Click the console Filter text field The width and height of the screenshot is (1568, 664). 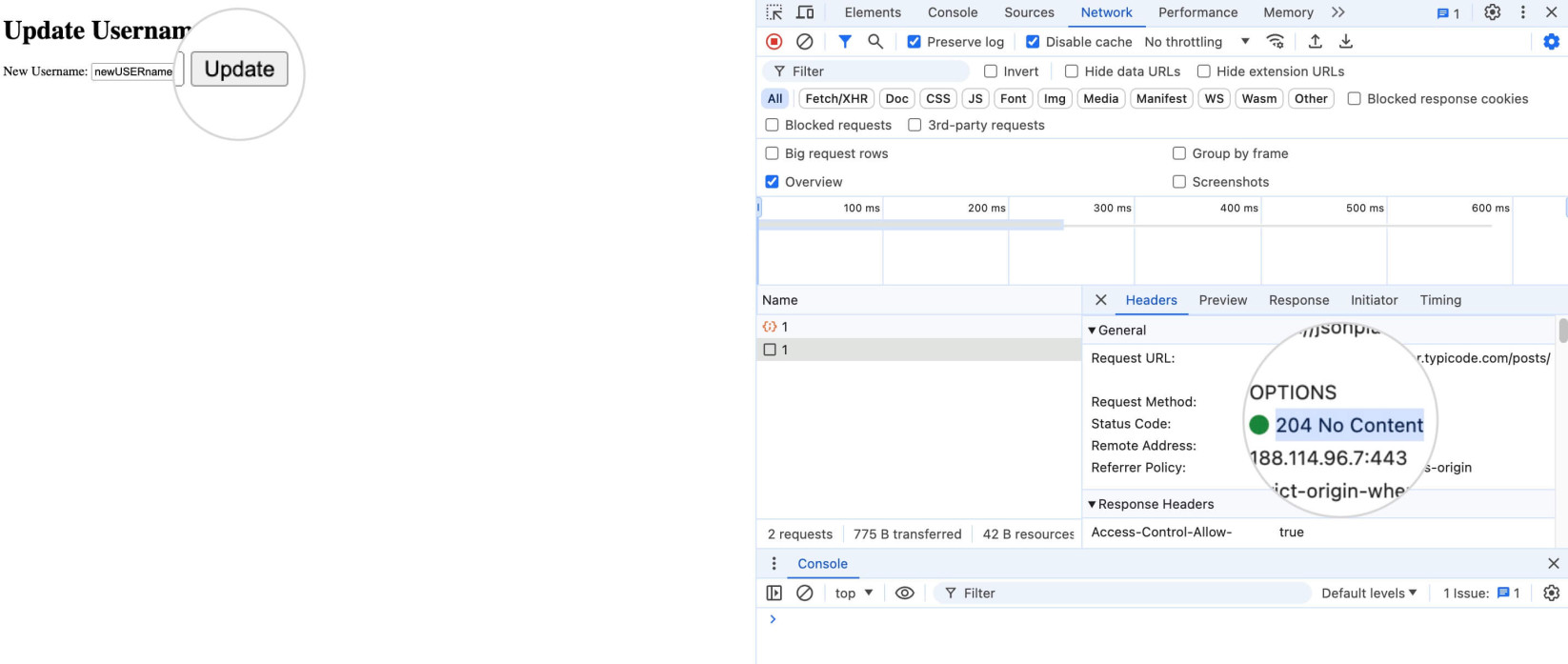(x=1122, y=594)
